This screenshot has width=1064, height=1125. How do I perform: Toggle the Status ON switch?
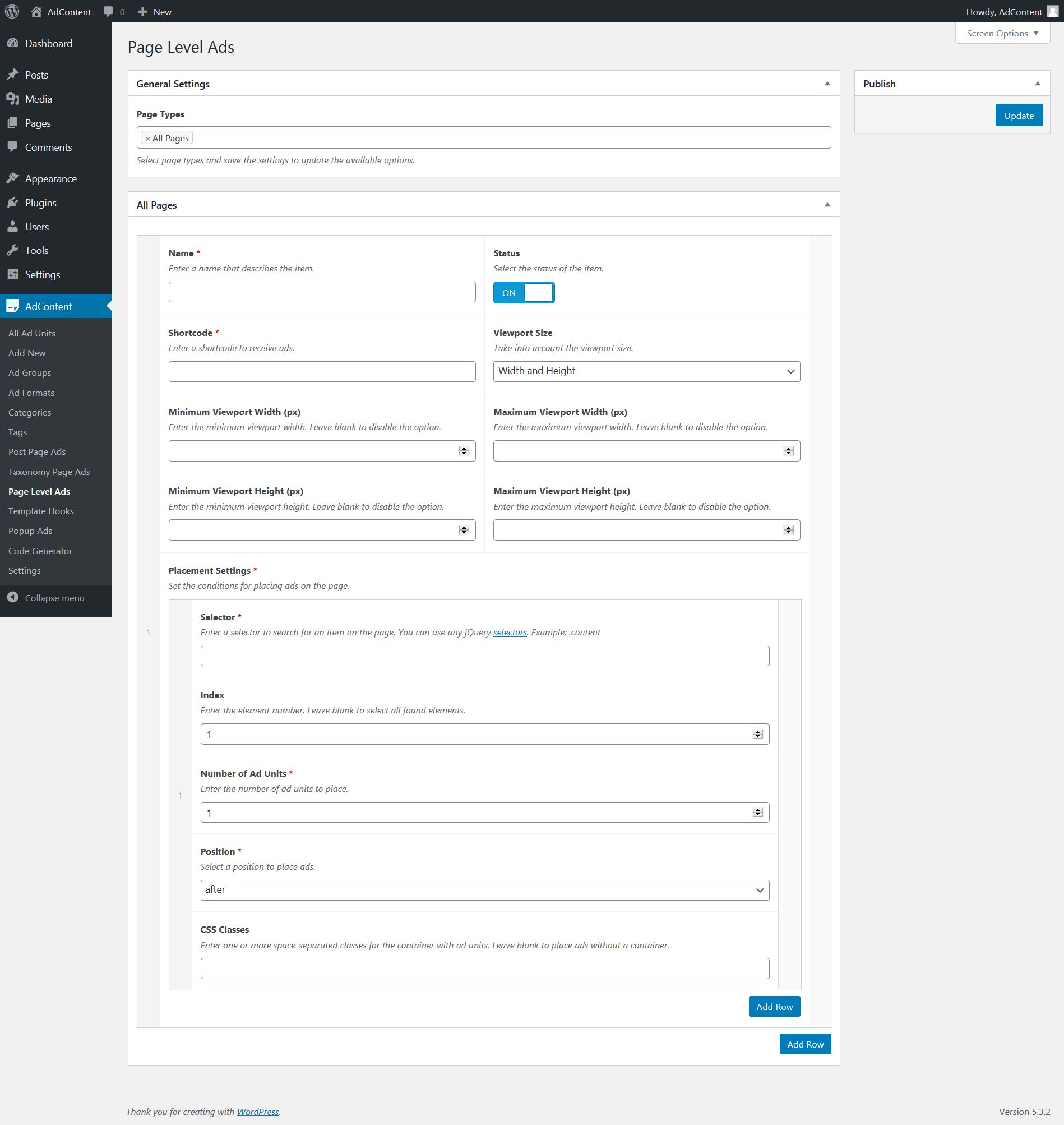524,293
